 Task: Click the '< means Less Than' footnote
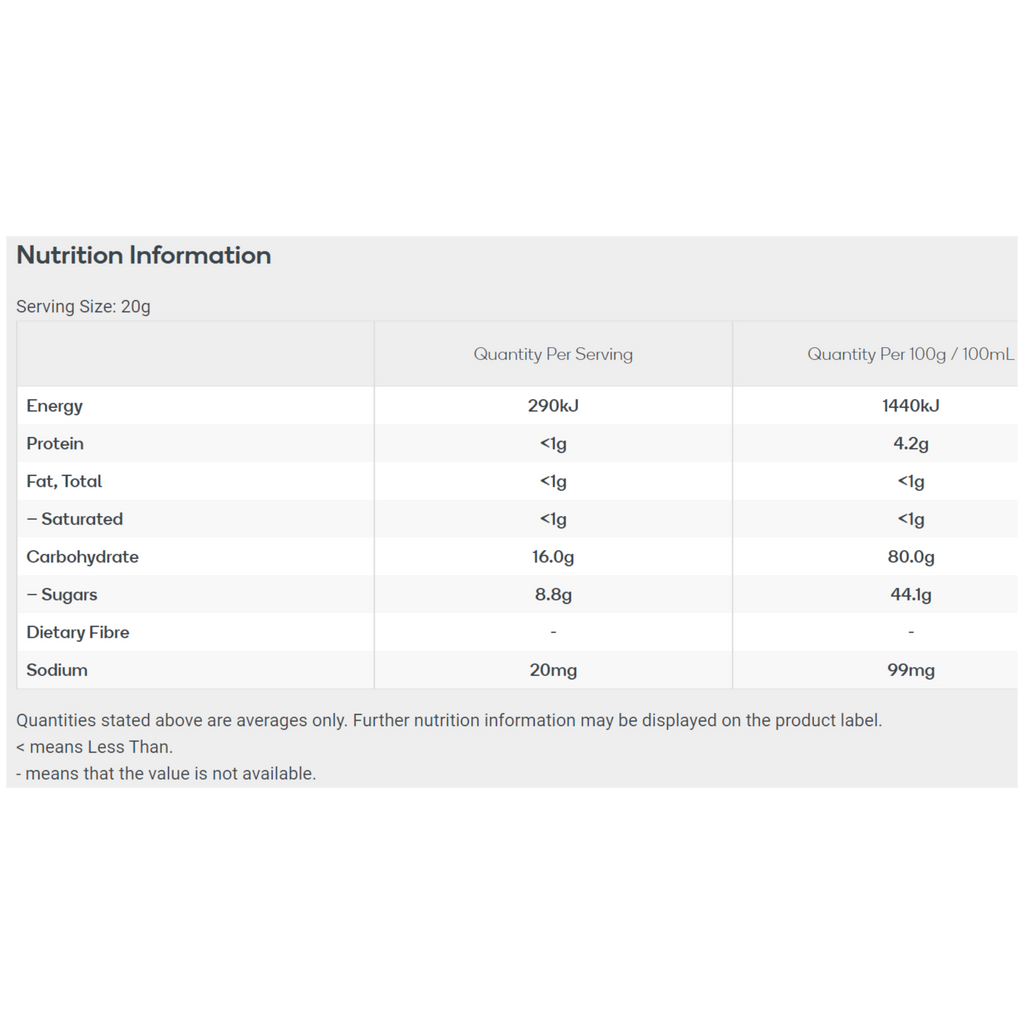tap(95, 747)
